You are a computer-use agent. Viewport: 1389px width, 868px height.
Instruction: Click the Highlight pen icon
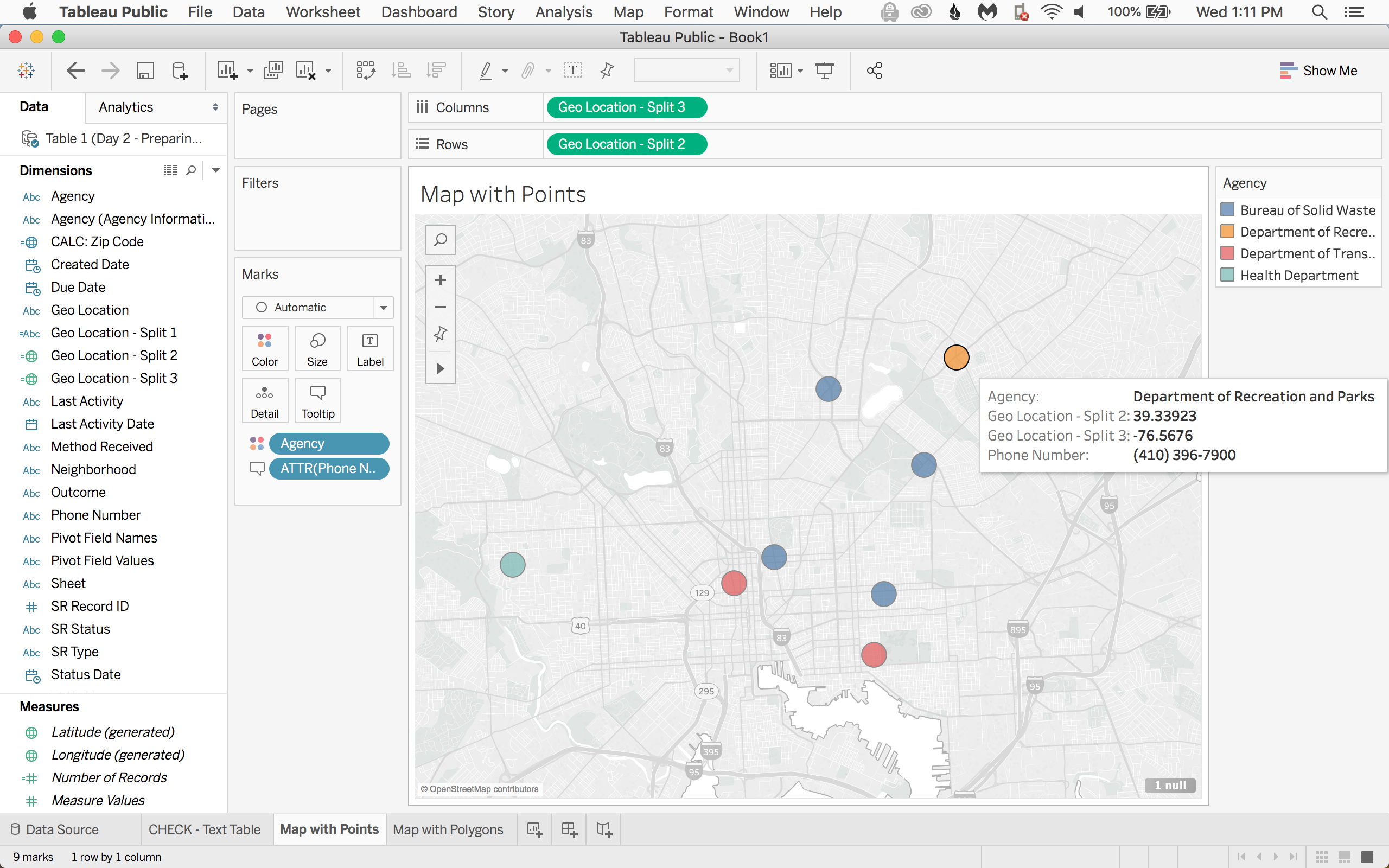[x=486, y=71]
